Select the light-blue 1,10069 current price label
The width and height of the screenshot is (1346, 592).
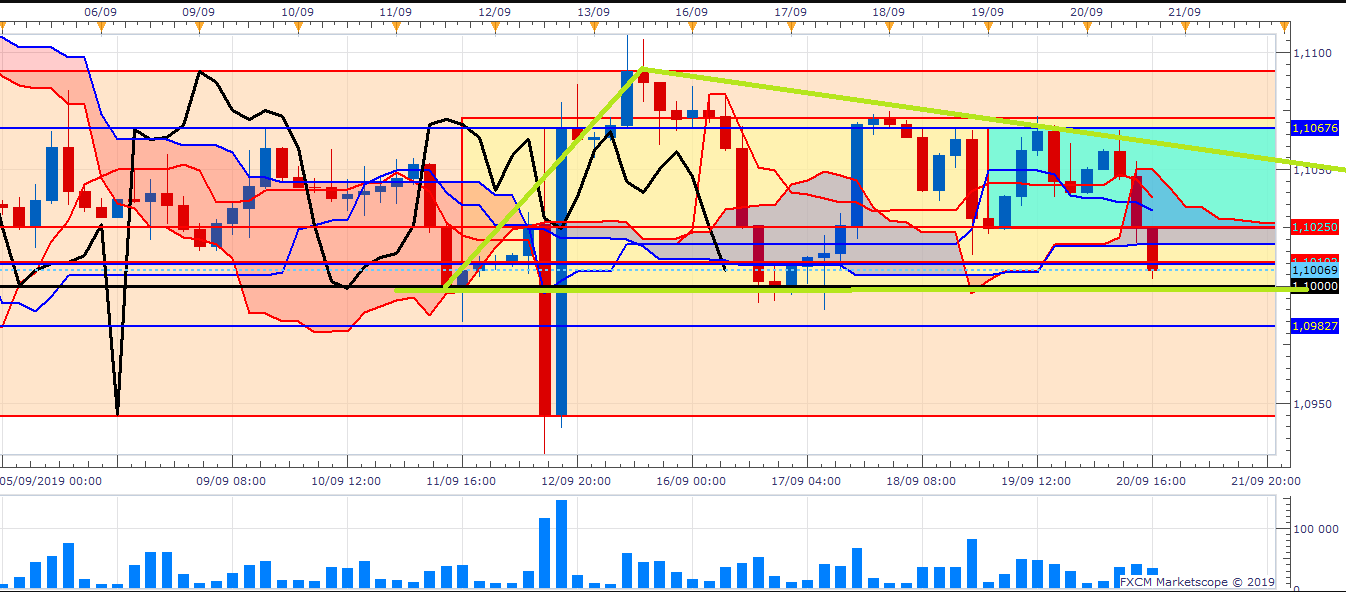[1315, 270]
